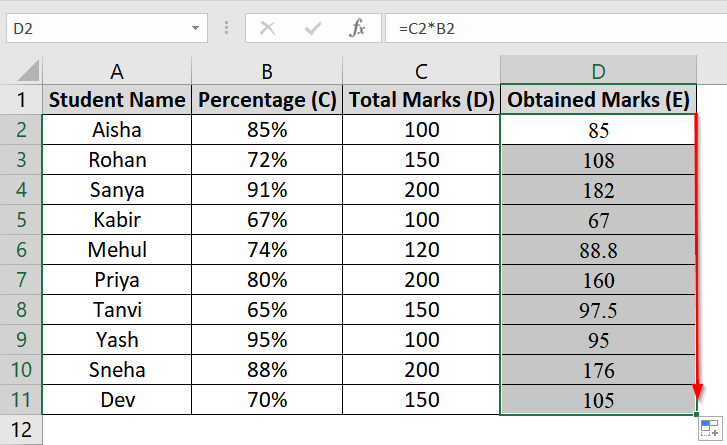Select obtained marks cell 108

click(x=598, y=159)
